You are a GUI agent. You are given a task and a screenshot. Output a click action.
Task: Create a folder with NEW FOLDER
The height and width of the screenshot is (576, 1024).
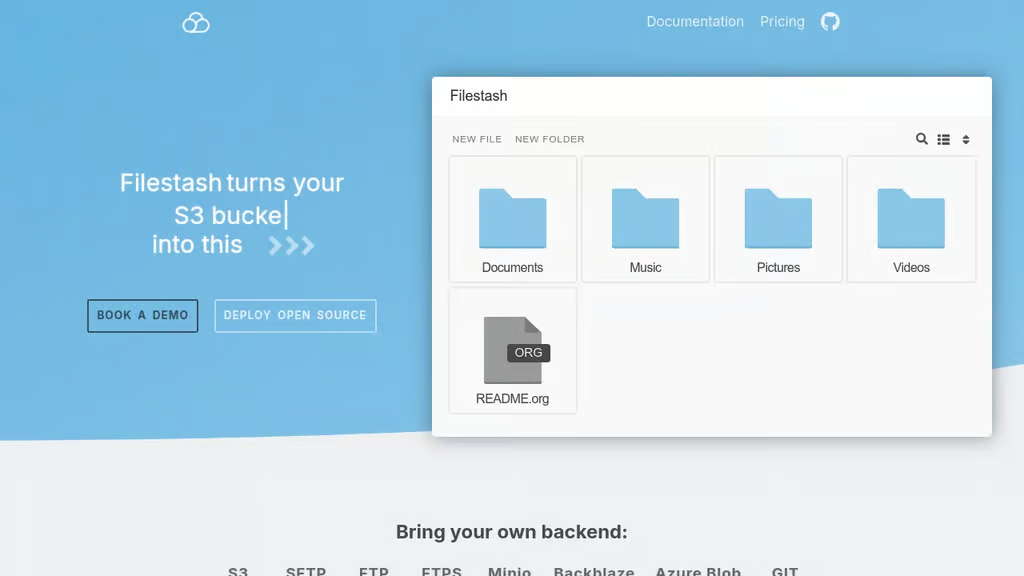(x=549, y=139)
